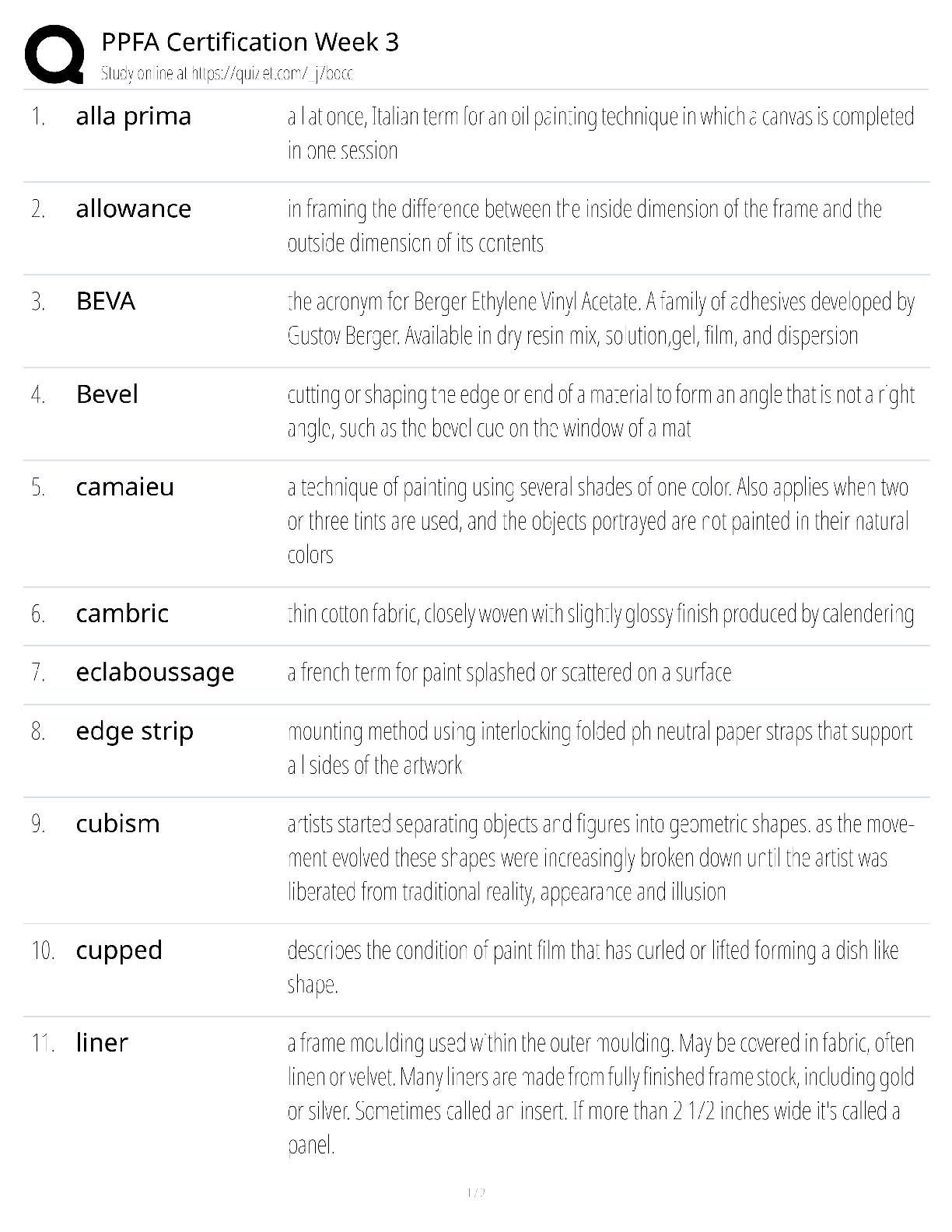Click the definition of cambric fabric
Image resolution: width=952 pixels, height=1232 pixels.
[x=600, y=614]
